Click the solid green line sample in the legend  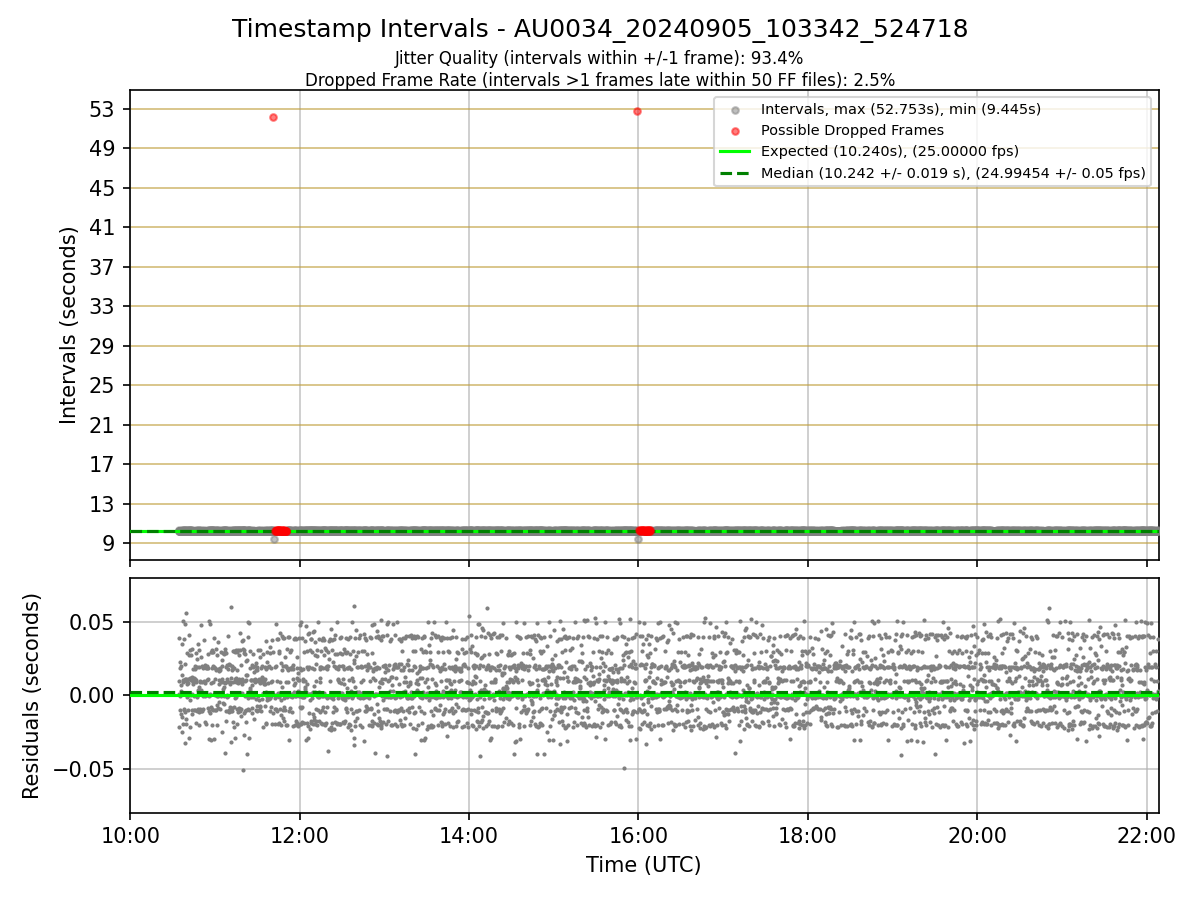(735, 152)
